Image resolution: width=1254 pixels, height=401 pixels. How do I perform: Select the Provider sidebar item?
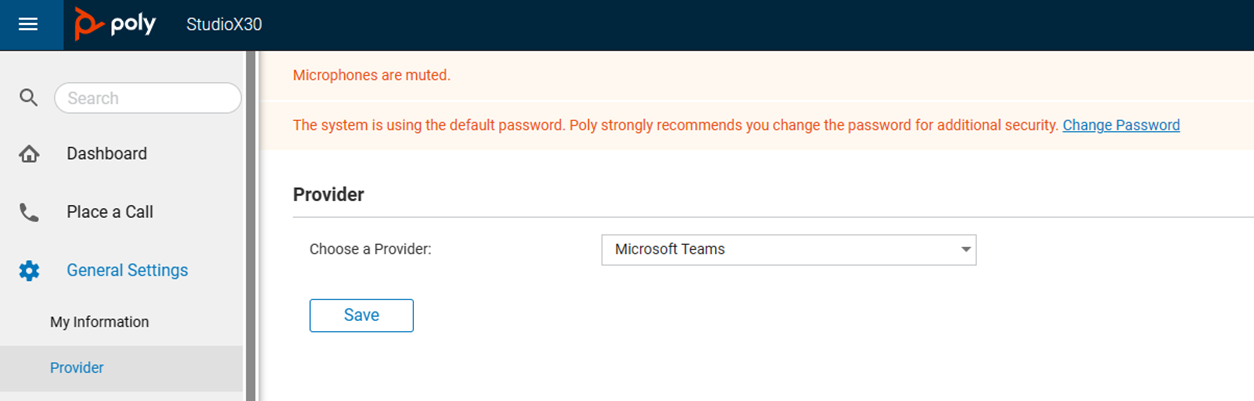coord(77,368)
